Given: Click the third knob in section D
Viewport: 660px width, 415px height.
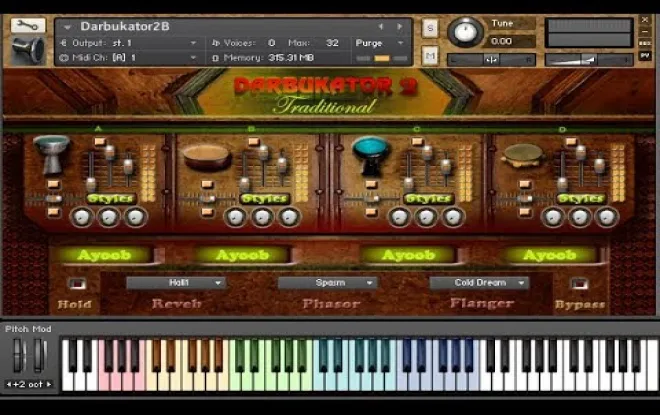Looking at the screenshot, I should coord(607,217).
